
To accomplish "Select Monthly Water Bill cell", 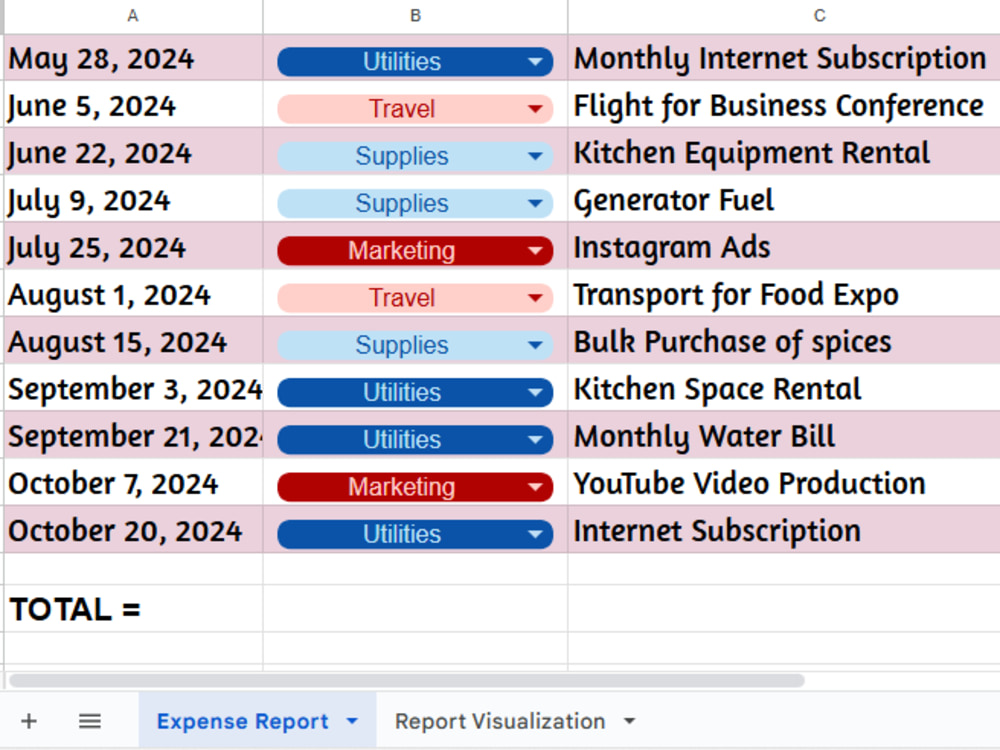I will tap(784, 435).
